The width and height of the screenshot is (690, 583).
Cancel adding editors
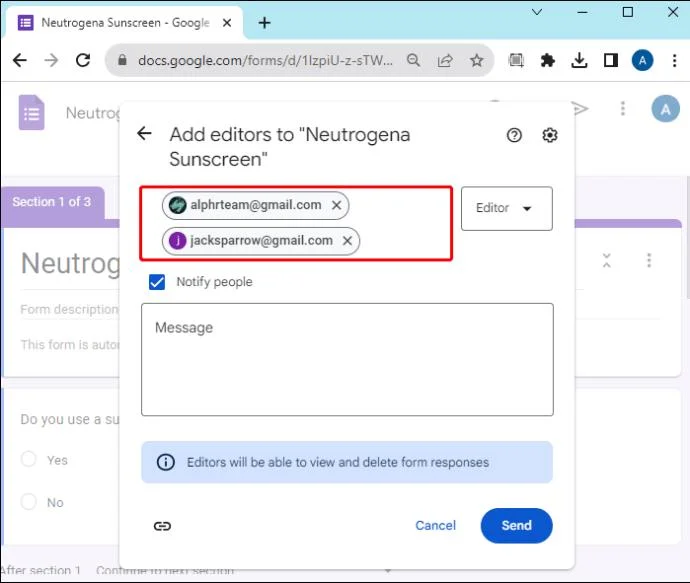(436, 525)
